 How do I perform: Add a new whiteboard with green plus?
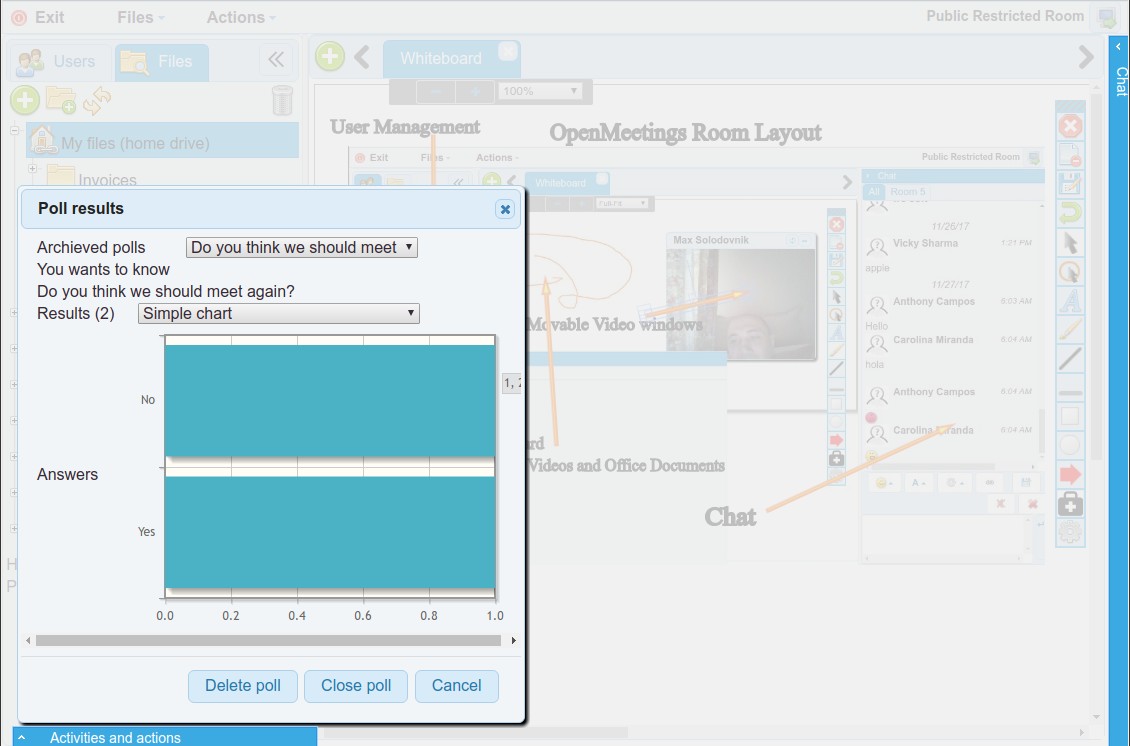coord(330,57)
